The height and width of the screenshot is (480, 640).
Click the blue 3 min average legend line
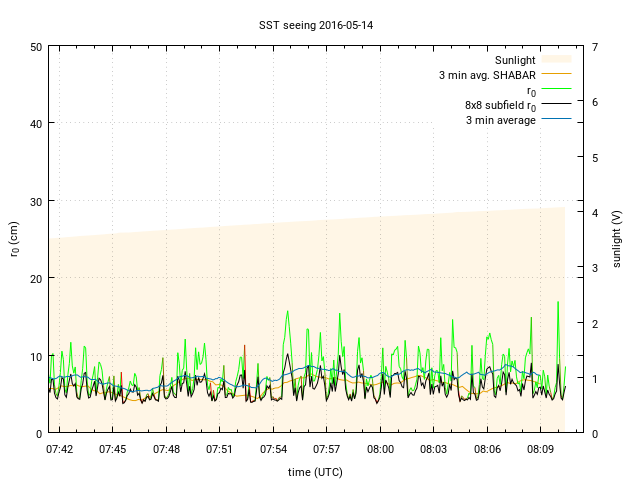556,120
